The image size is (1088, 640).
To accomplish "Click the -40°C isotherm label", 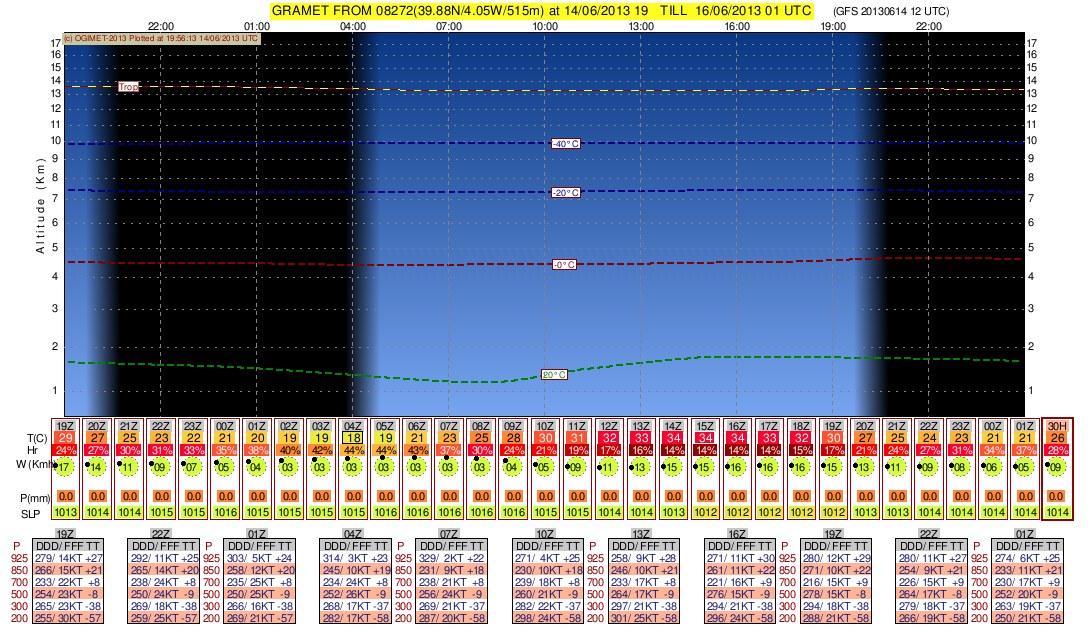I will click(x=566, y=144).
